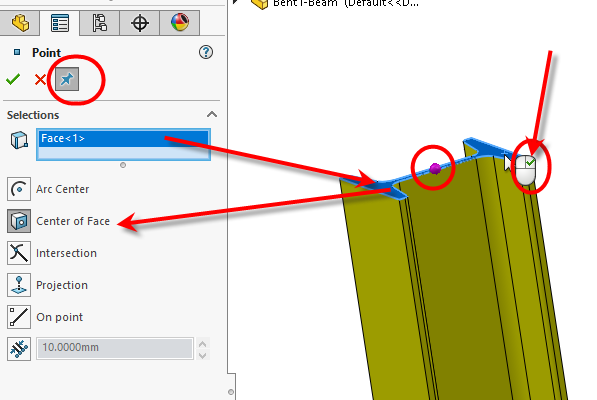Screen dimensions: 597x400
Task: Open the FeatureManager design tree tab
Action: pos(20,23)
